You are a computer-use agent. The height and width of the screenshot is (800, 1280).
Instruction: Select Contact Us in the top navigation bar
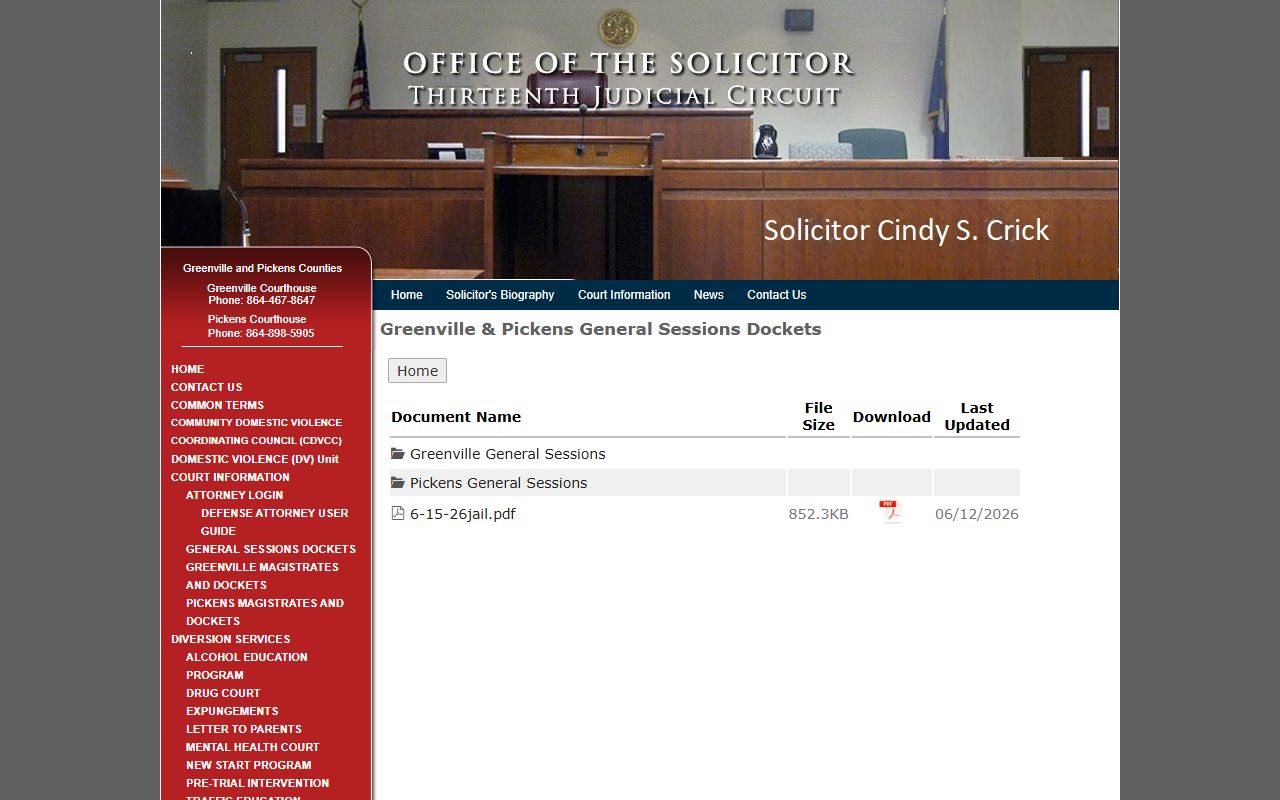(777, 295)
